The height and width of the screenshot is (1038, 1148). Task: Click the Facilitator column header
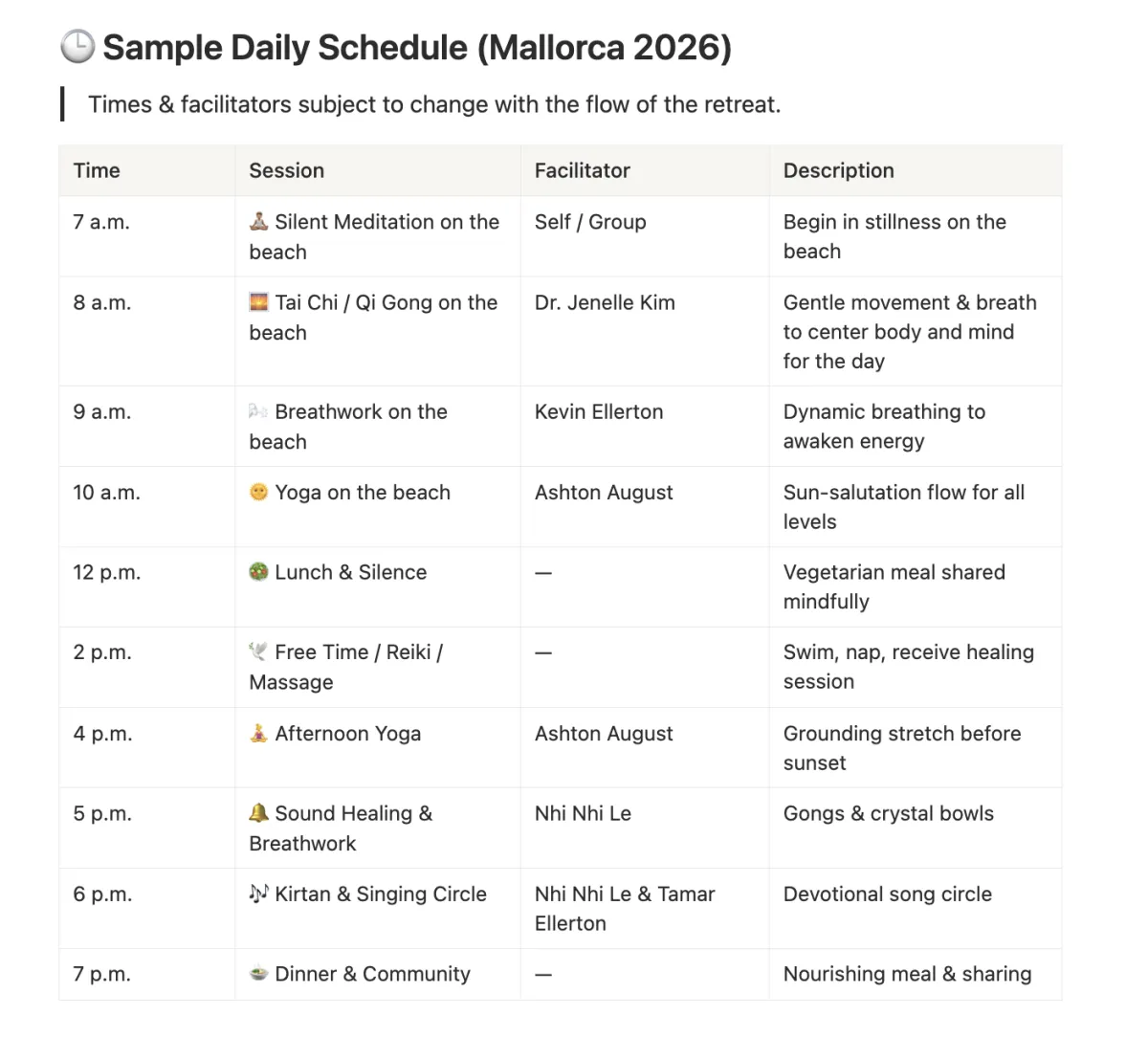582,170
